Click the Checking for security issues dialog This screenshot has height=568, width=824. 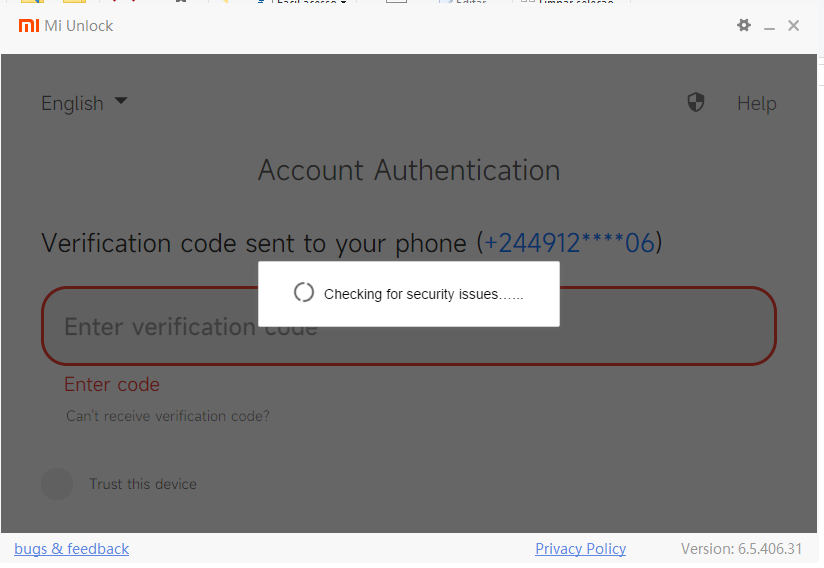(x=409, y=294)
